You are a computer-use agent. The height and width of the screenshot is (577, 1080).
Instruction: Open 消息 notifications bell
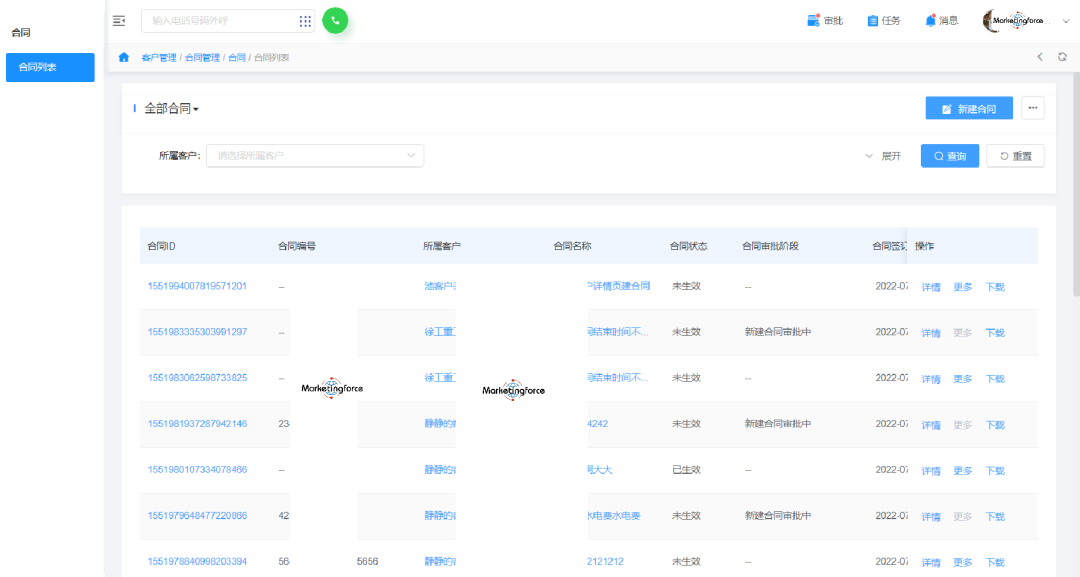coord(941,21)
